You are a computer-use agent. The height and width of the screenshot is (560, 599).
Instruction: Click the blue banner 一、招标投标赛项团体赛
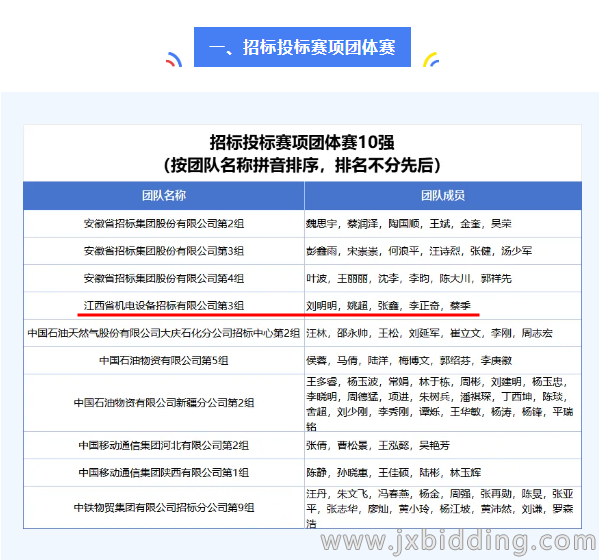tap(302, 47)
